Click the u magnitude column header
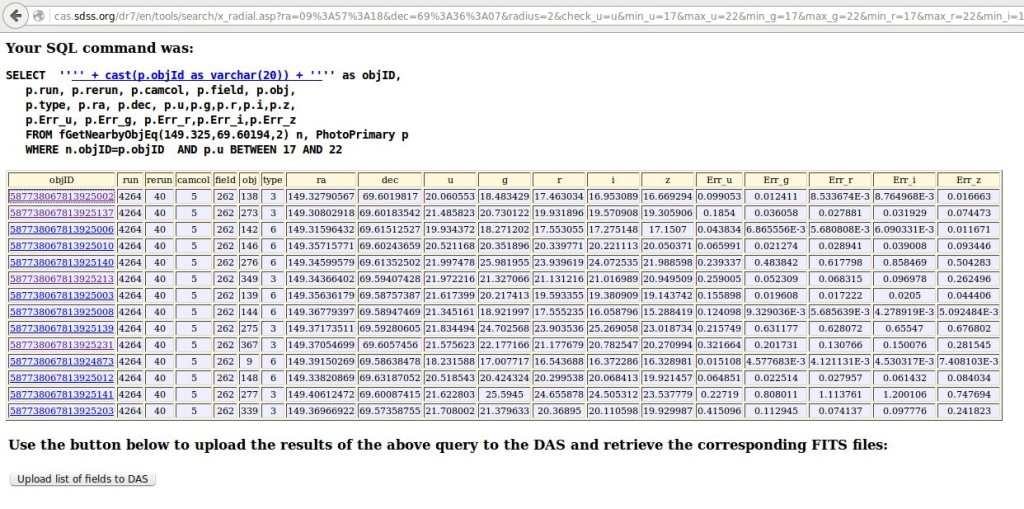The height and width of the screenshot is (509, 1024). 449,180
